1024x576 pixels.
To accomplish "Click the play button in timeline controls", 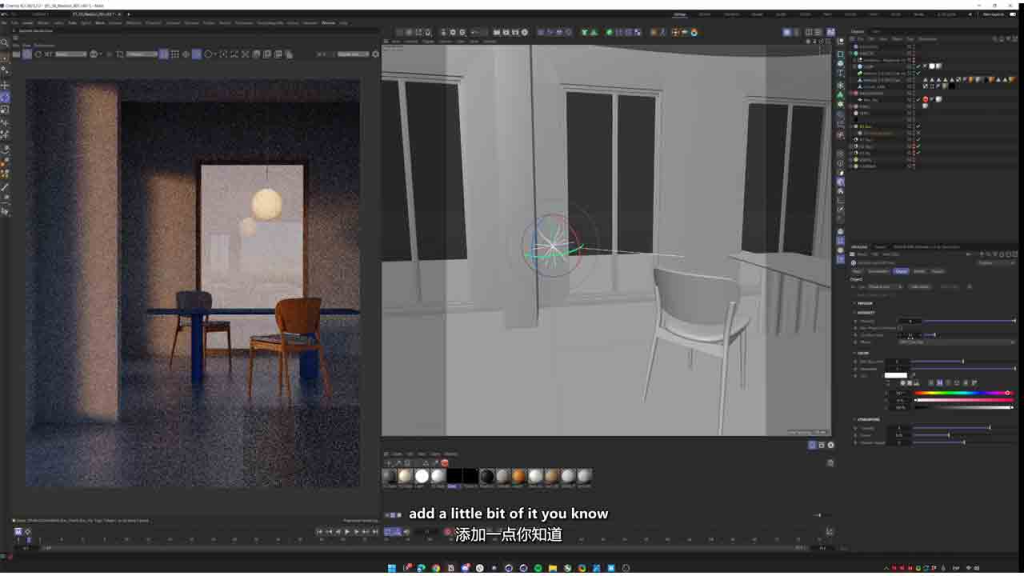I will point(347,532).
